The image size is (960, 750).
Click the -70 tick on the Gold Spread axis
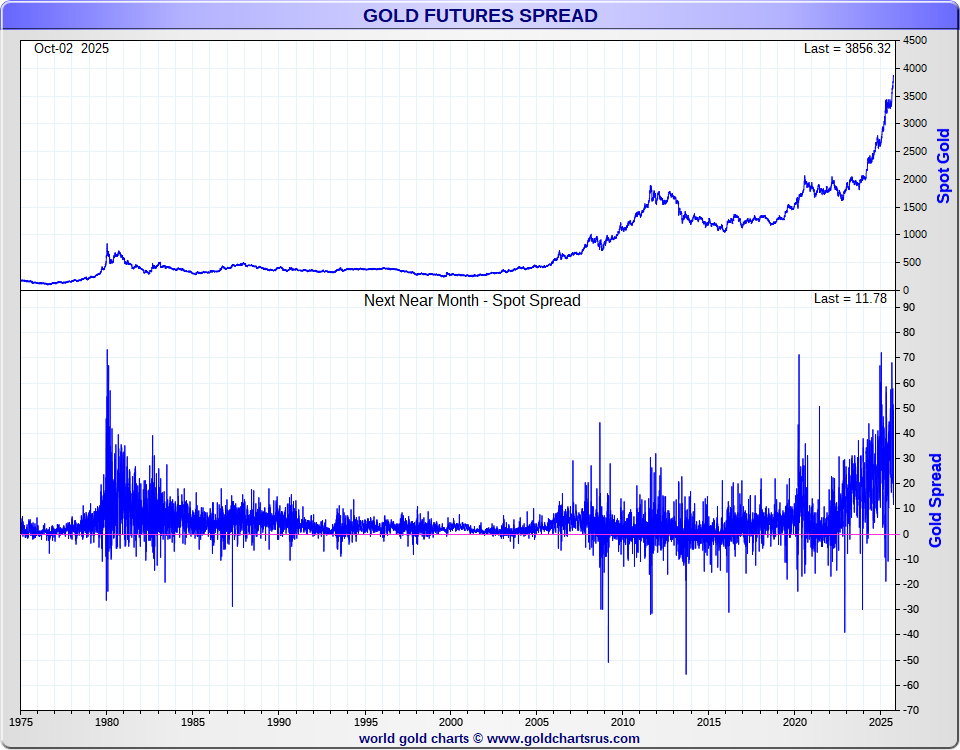coord(910,710)
